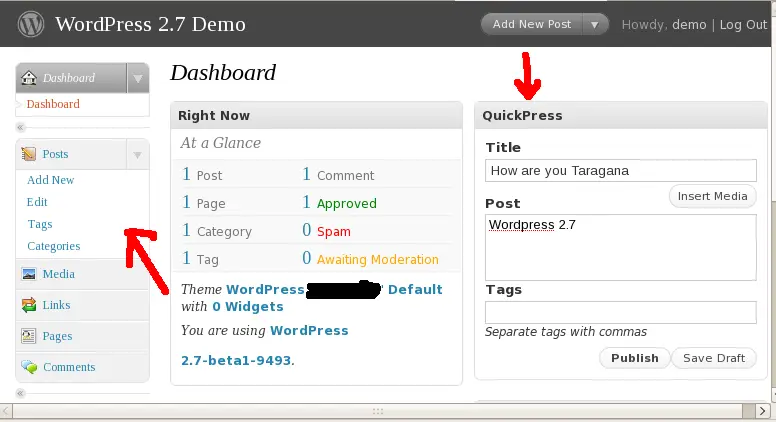Image resolution: width=776 pixels, height=422 pixels.
Task: Click the demo user link
Action: [689, 25]
